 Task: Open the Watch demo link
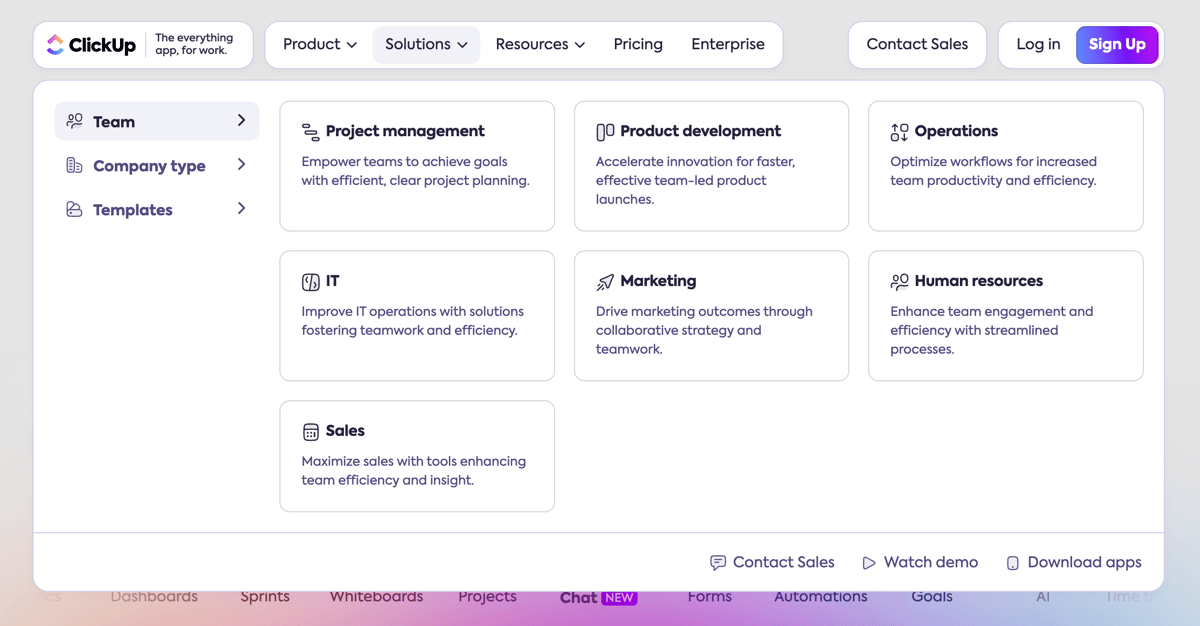919,562
